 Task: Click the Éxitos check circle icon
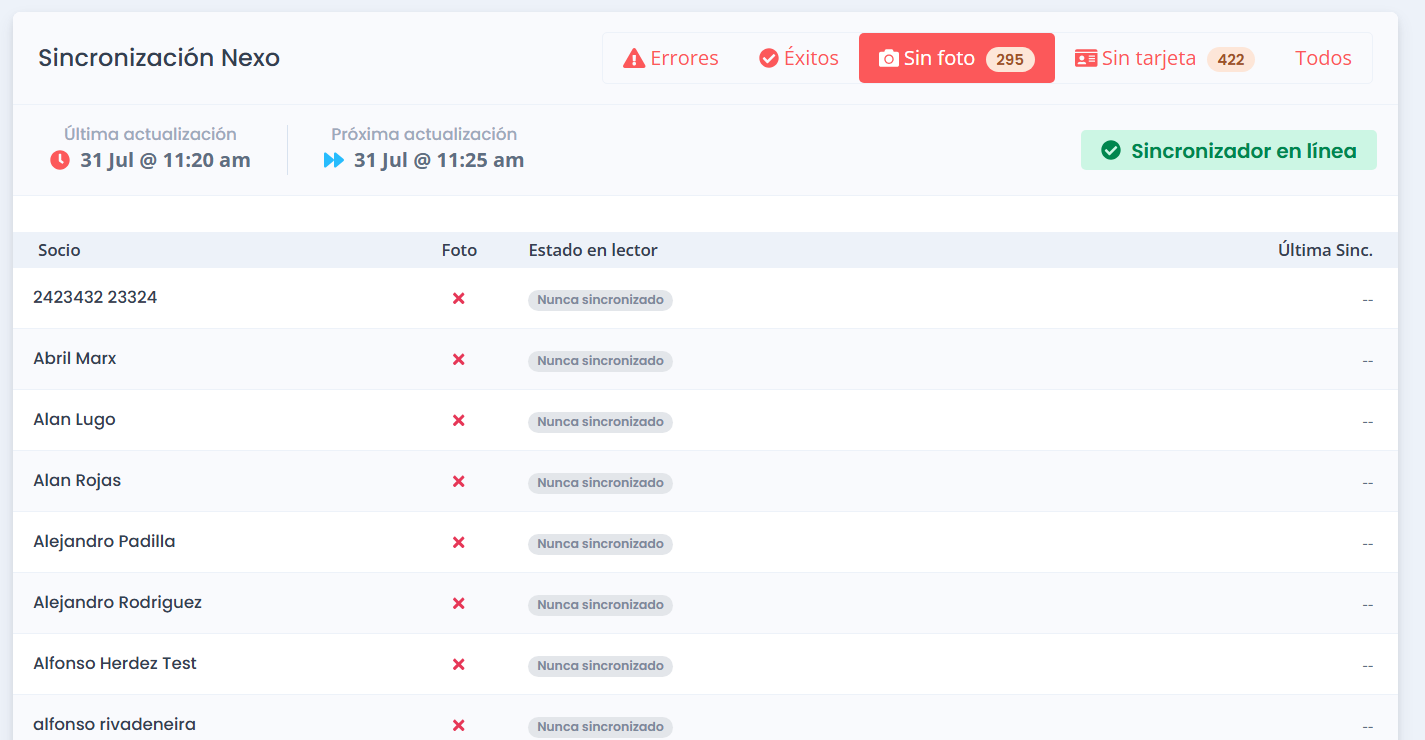click(769, 59)
